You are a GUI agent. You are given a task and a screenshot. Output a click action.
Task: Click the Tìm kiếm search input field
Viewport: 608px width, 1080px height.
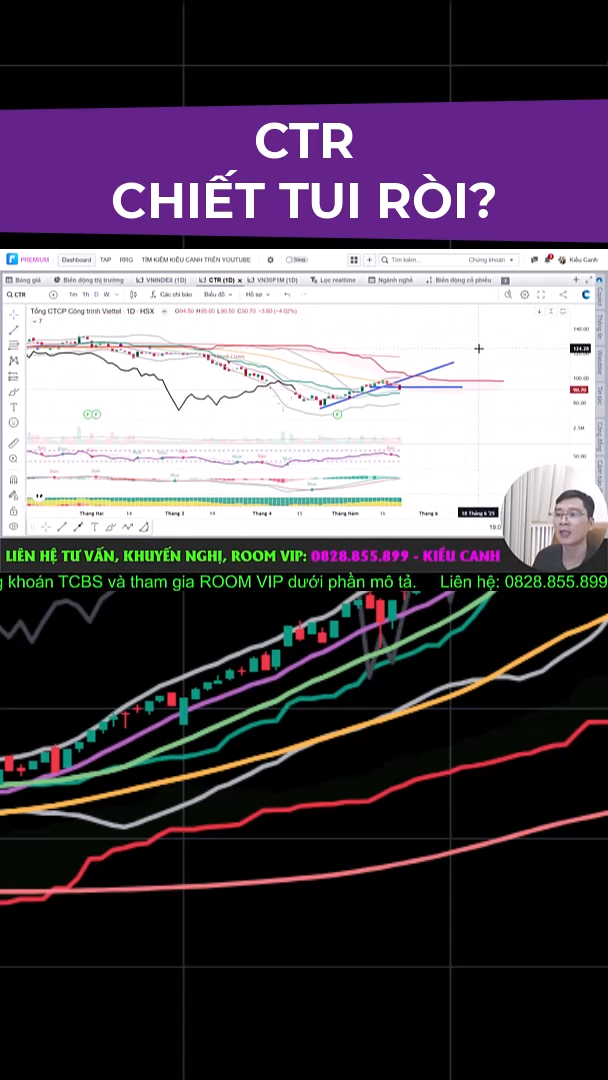[423, 260]
